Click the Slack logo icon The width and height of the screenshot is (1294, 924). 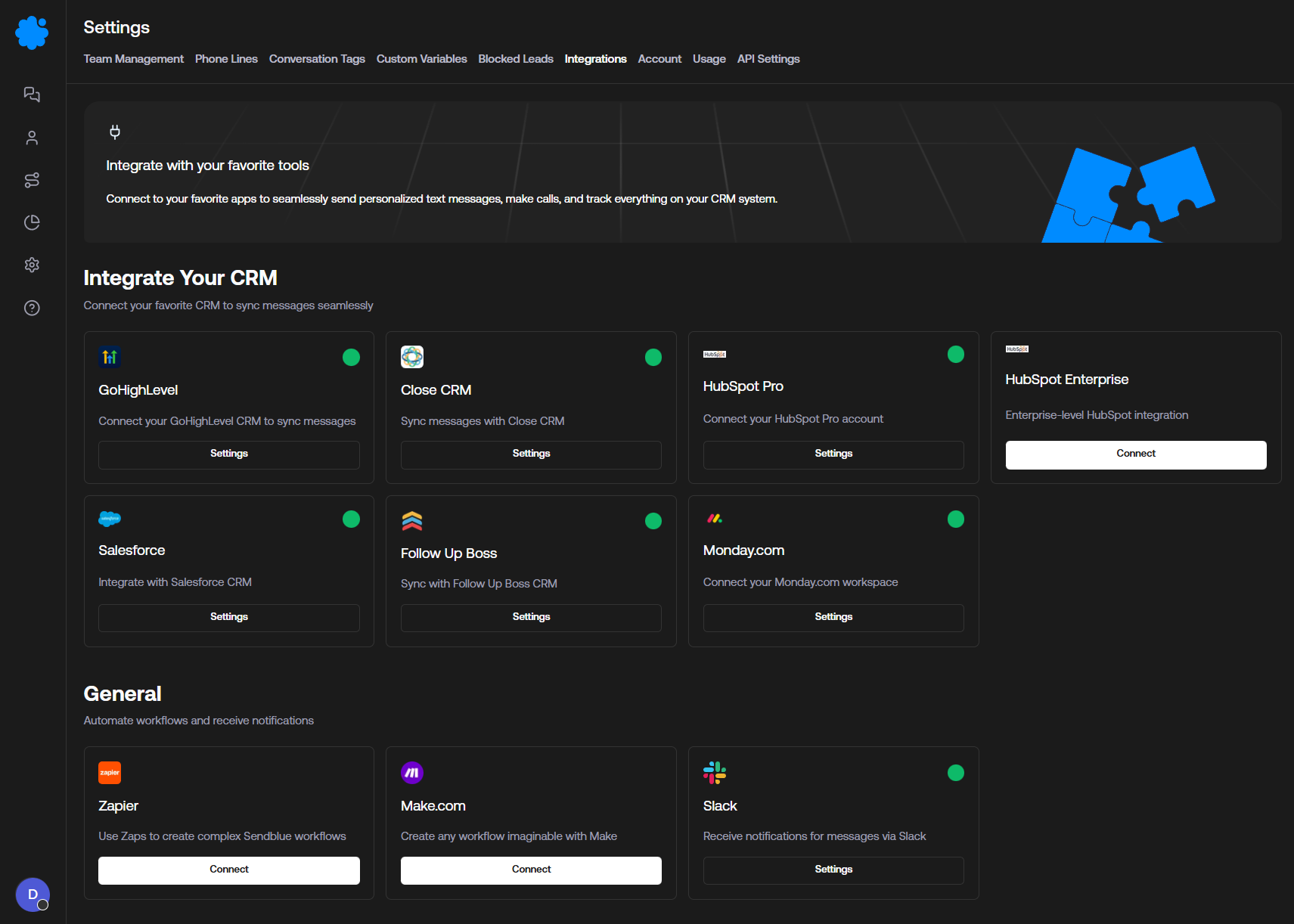715,773
